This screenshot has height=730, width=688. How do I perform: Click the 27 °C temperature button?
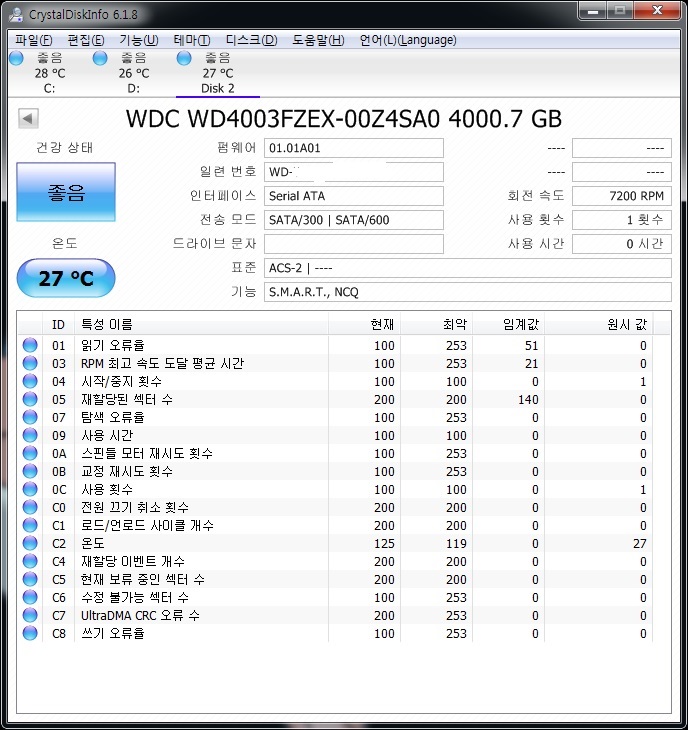click(x=66, y=278)
